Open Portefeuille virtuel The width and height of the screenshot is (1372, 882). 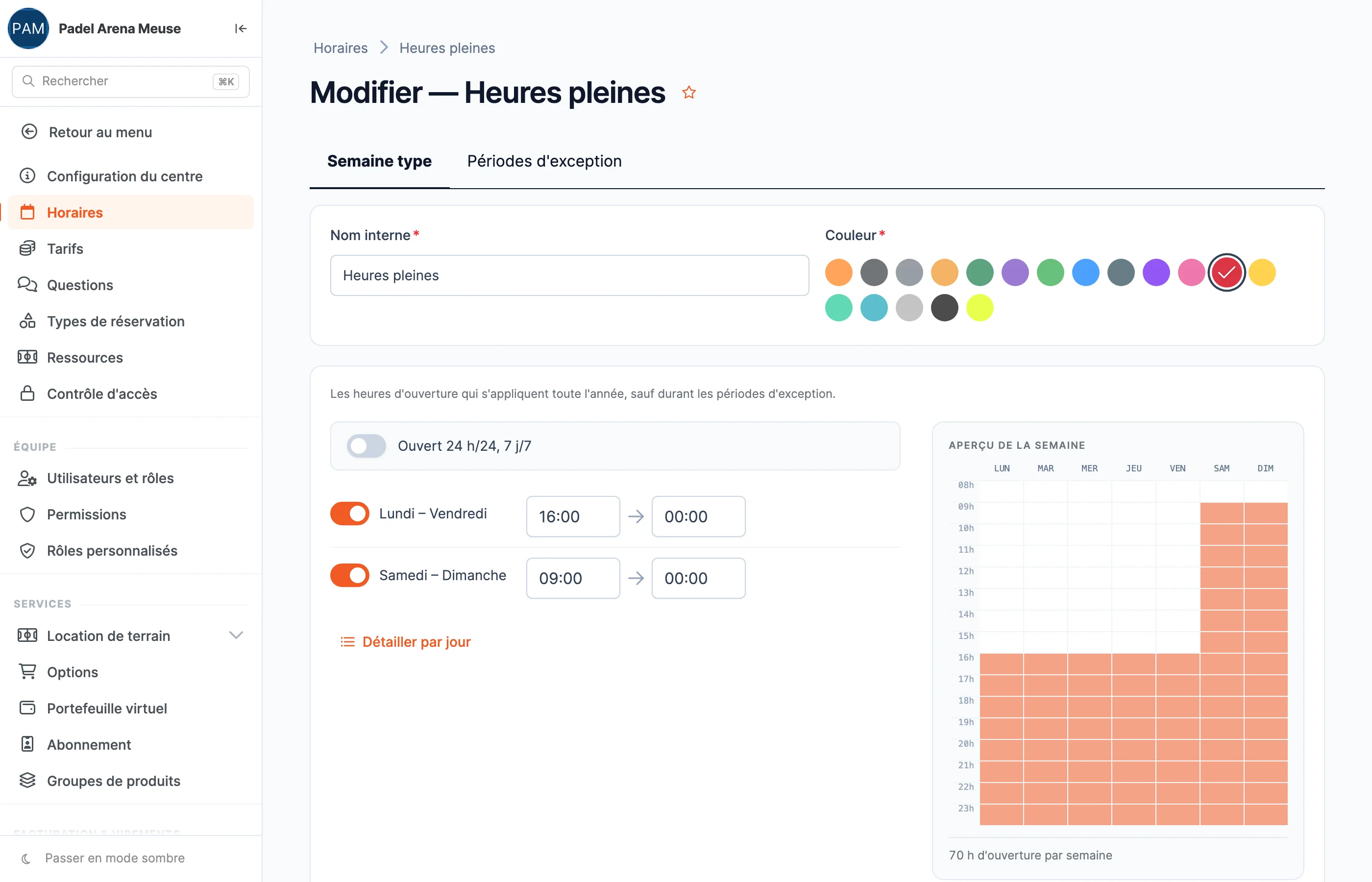131,709
